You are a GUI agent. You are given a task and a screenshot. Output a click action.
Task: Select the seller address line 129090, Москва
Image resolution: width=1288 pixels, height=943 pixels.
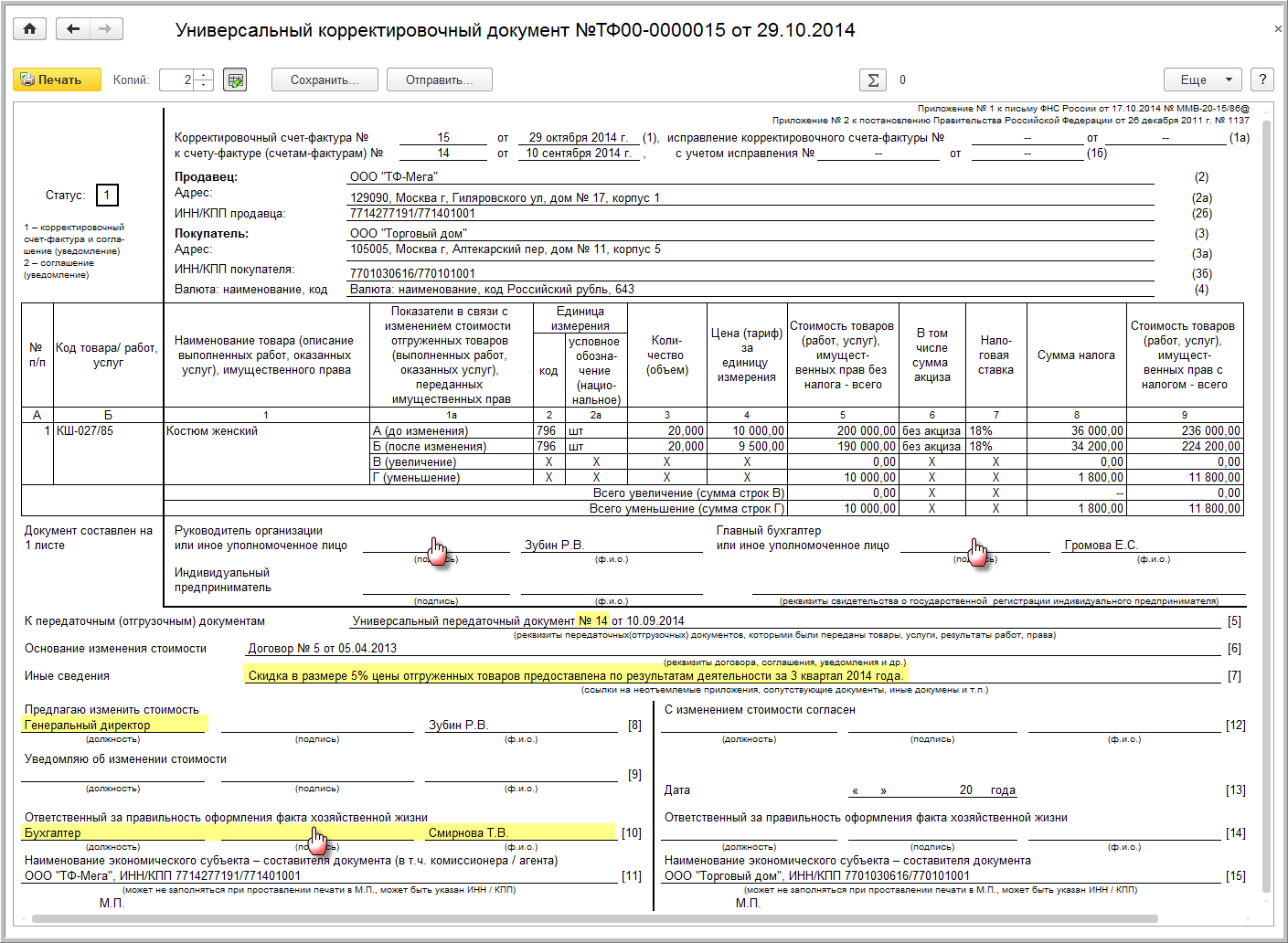[505, 197]
